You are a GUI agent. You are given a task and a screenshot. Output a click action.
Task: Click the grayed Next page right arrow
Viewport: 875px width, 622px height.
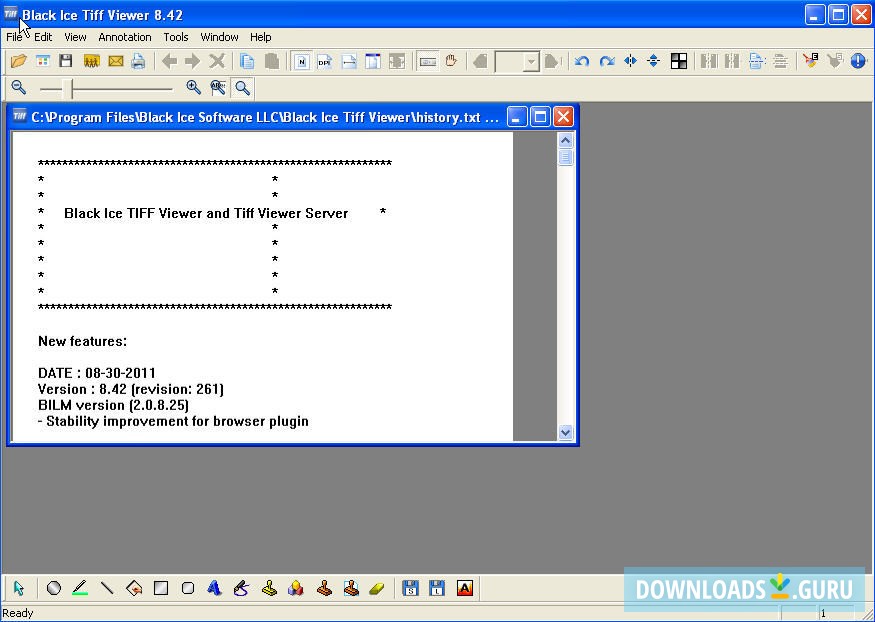(193, 61)
